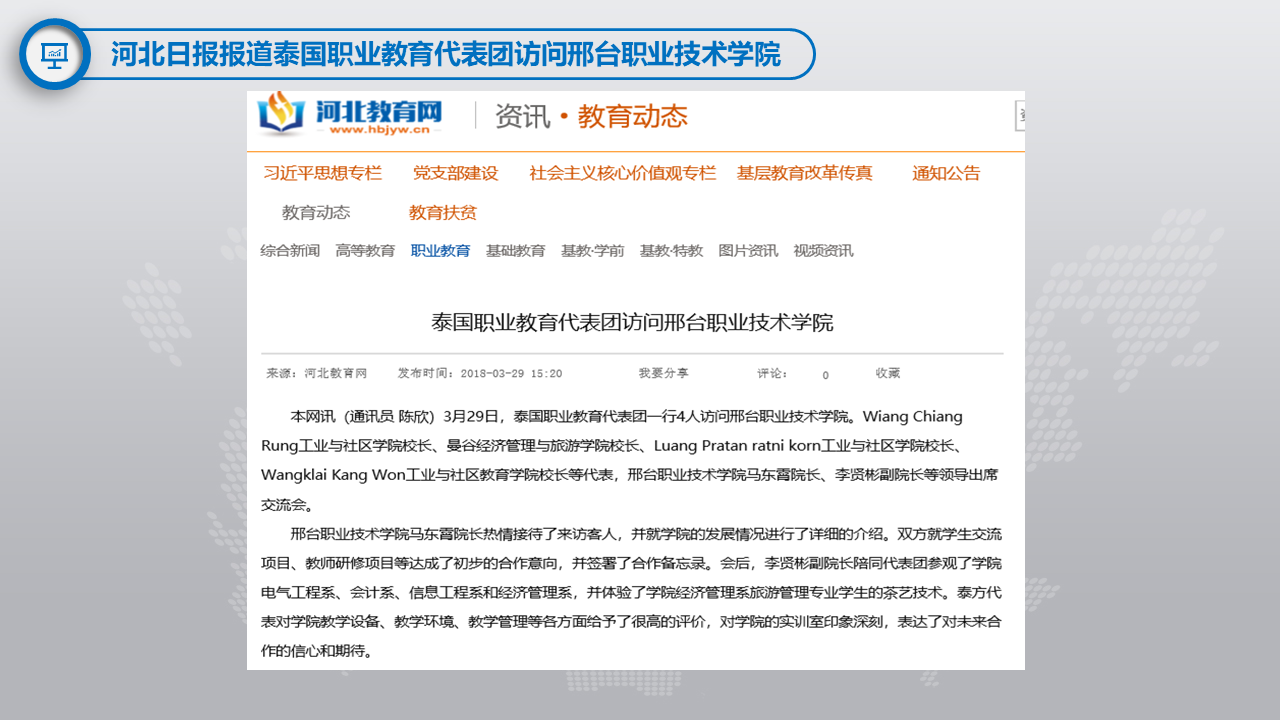Open 社会主义核心价值观专栏 link
Viewport: 1280px width, 720px height.
tap(622, 173)
